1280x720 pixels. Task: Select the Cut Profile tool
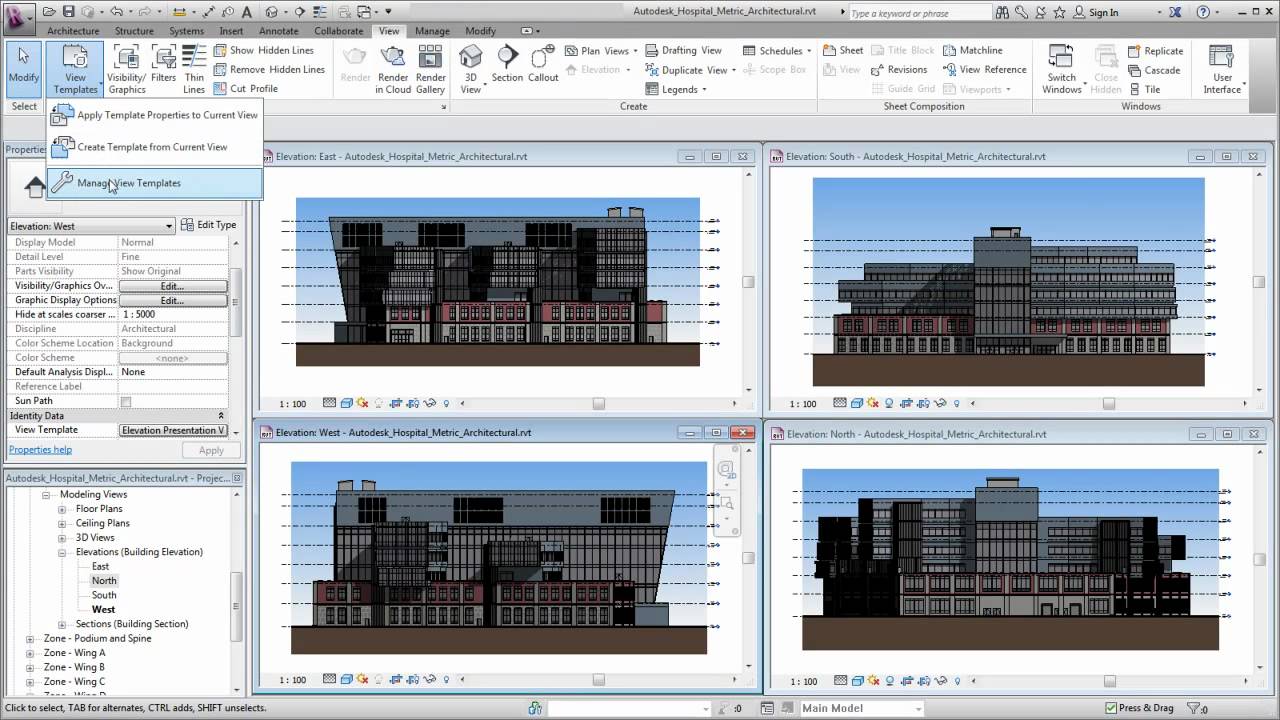tap(244, 88)
